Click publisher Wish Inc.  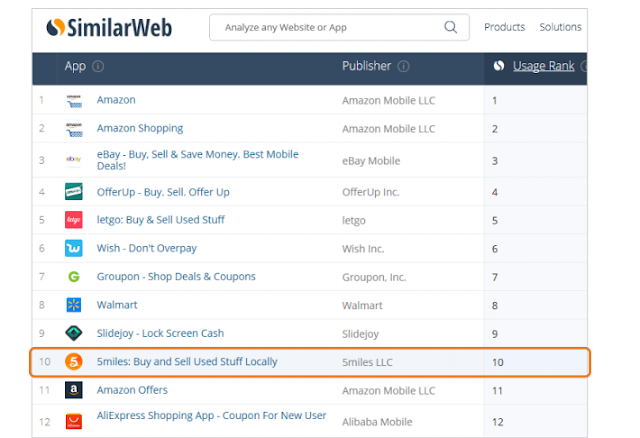(363, 249)
